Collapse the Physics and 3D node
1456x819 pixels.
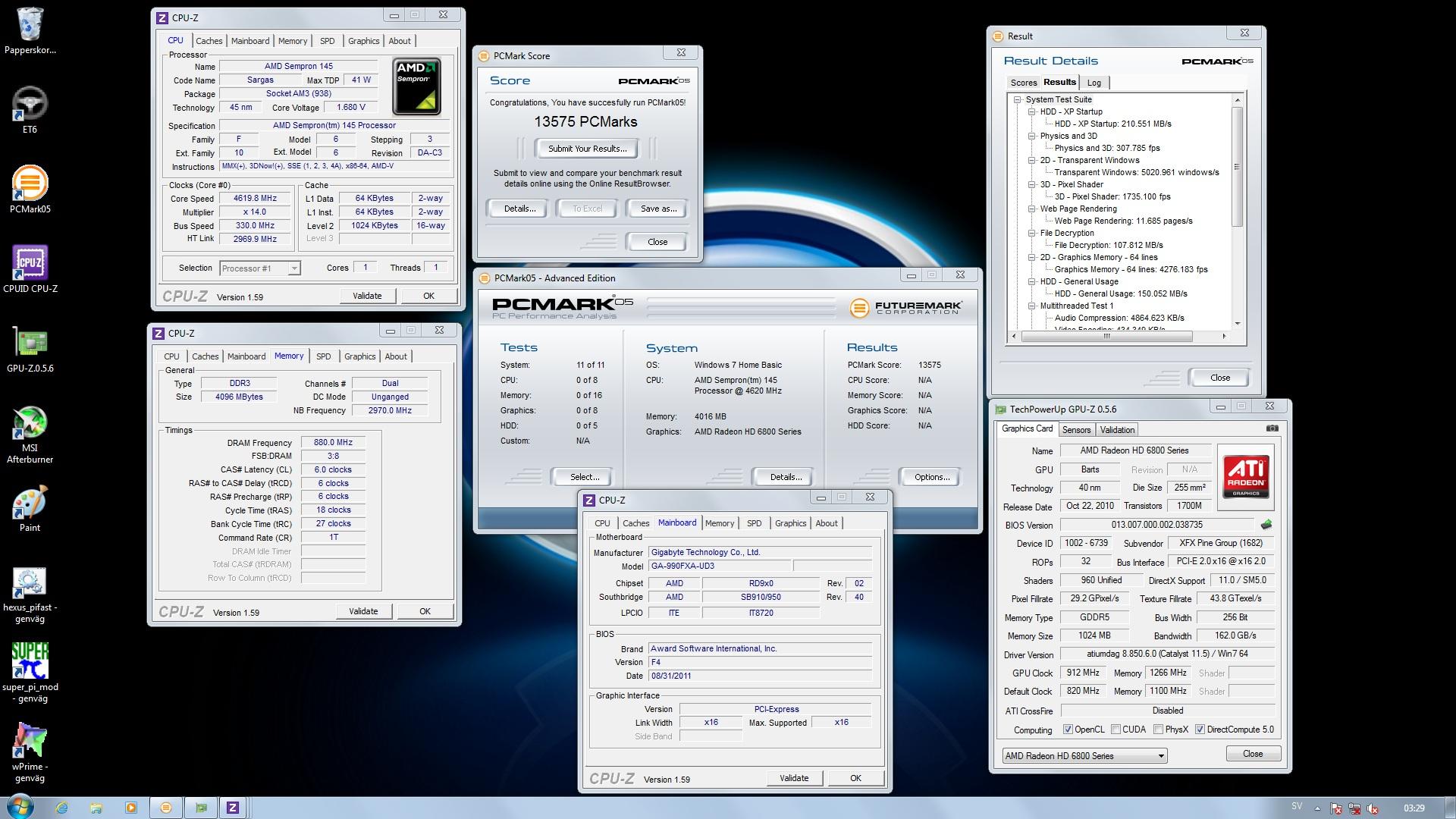1031,136
